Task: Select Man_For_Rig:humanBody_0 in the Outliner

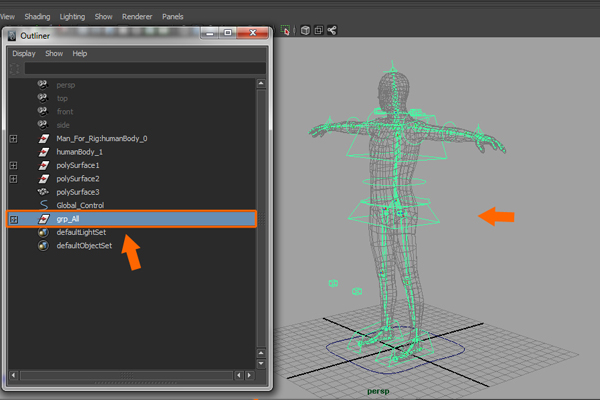Action: coord(132,139)
